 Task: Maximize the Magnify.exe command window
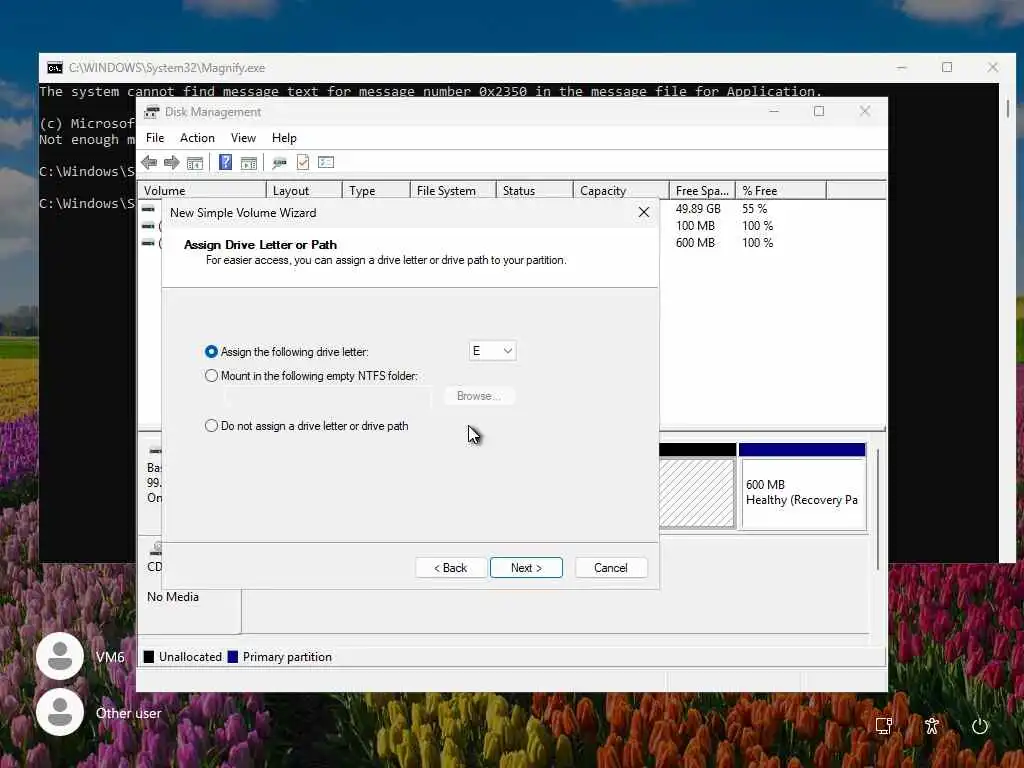947,67
